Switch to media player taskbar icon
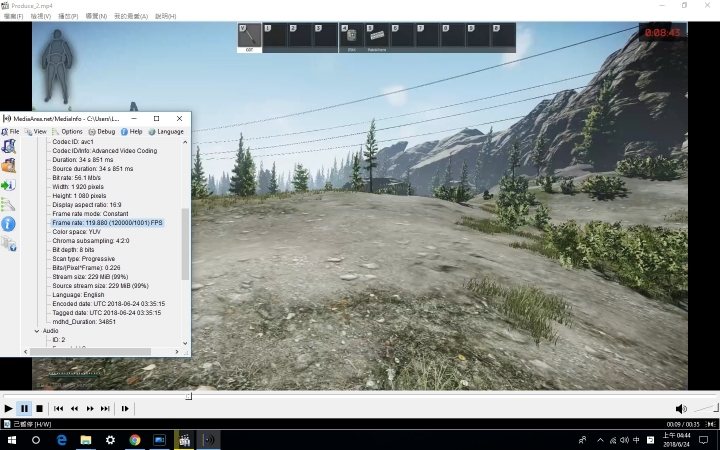 (x=184, y=440)
